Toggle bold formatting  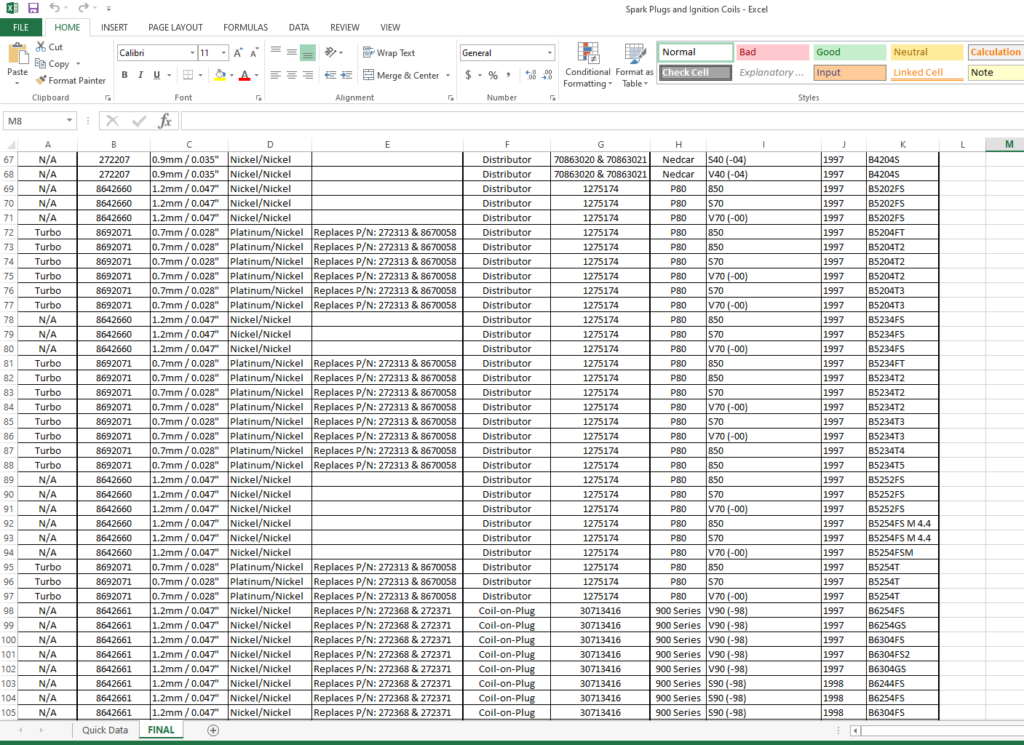pos(125,75)
